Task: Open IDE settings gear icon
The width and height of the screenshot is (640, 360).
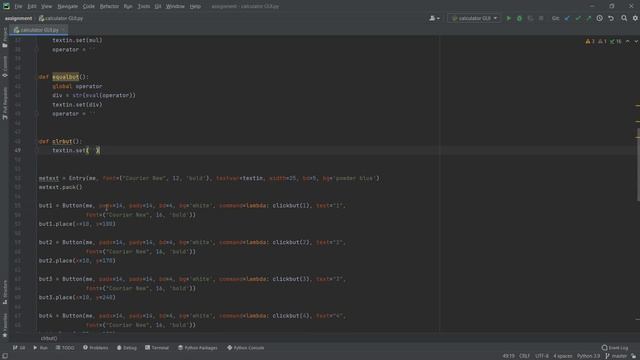Action: pyautogui.click(x=635, y=18)
